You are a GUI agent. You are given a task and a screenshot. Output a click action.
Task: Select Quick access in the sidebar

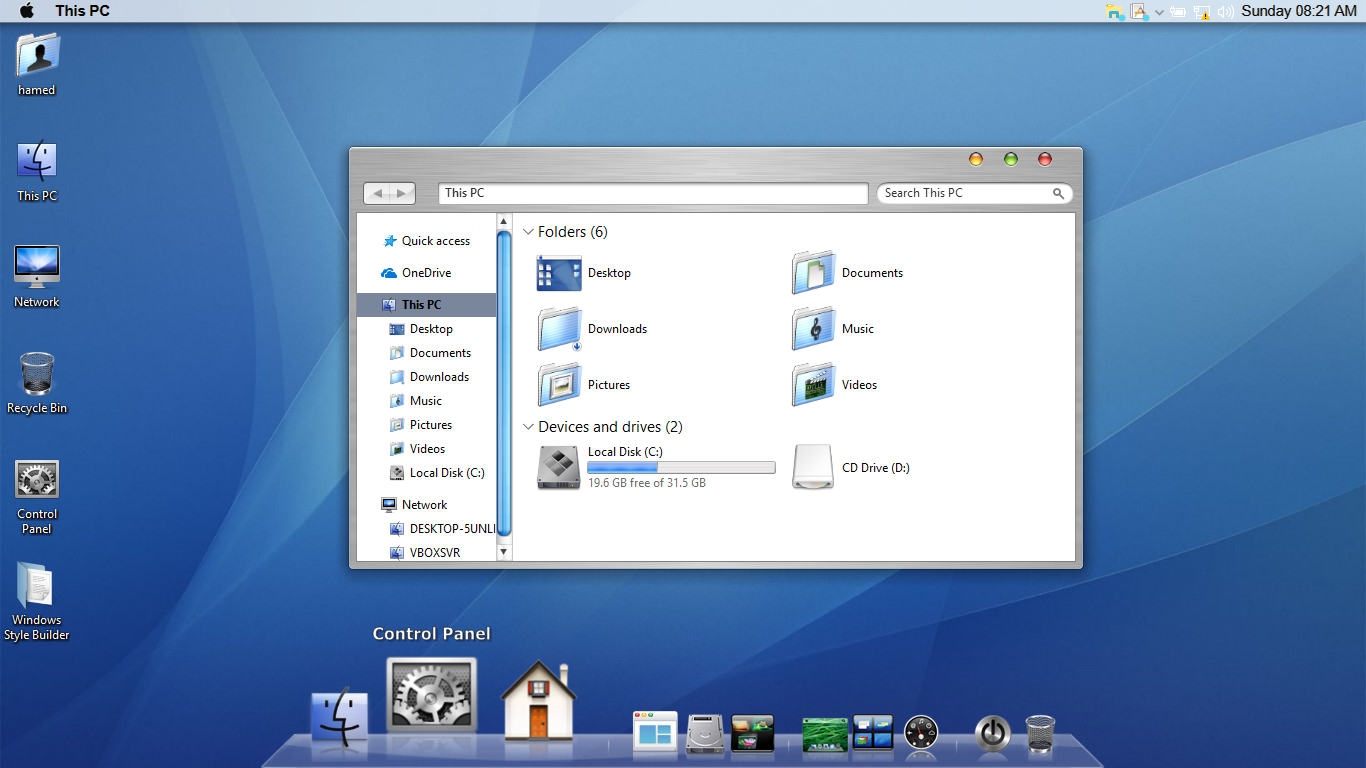(435, 241)
